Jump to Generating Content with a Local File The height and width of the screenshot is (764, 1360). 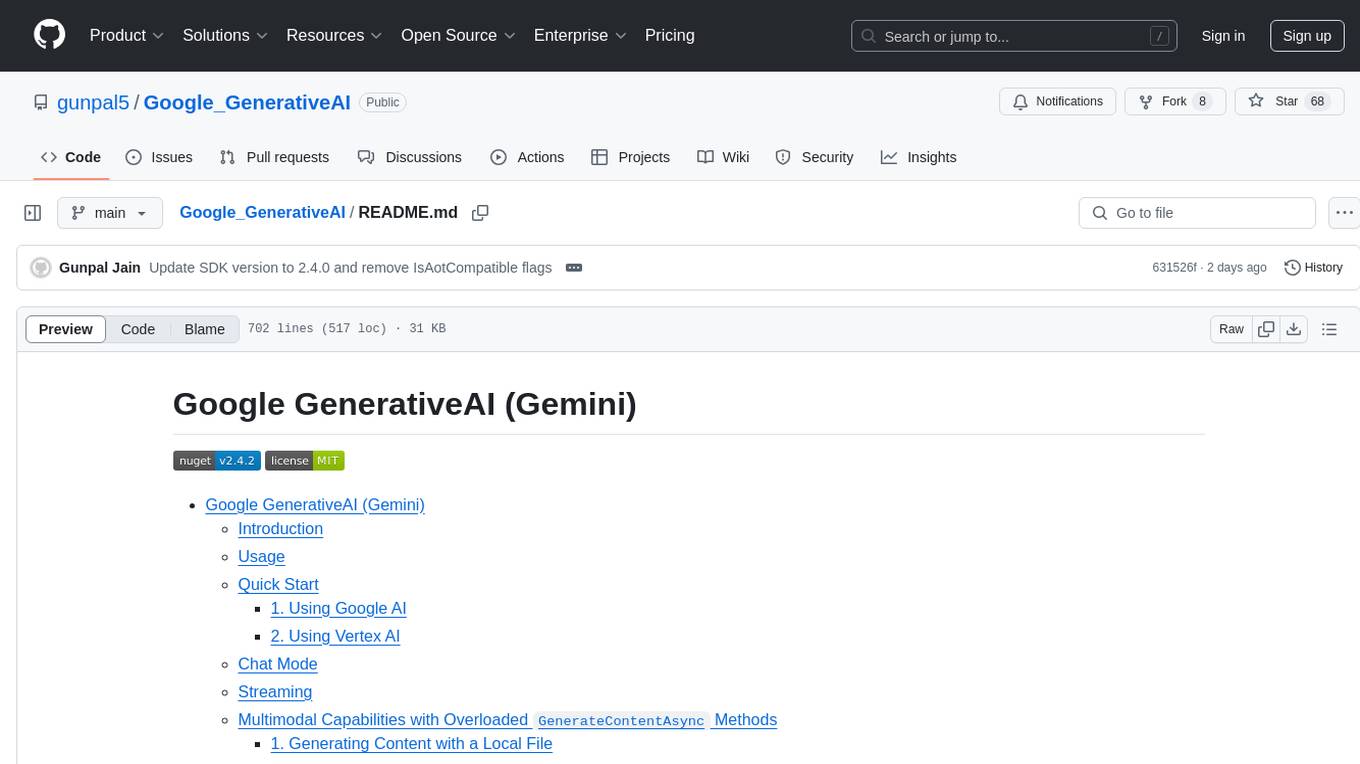pos(411,744)
